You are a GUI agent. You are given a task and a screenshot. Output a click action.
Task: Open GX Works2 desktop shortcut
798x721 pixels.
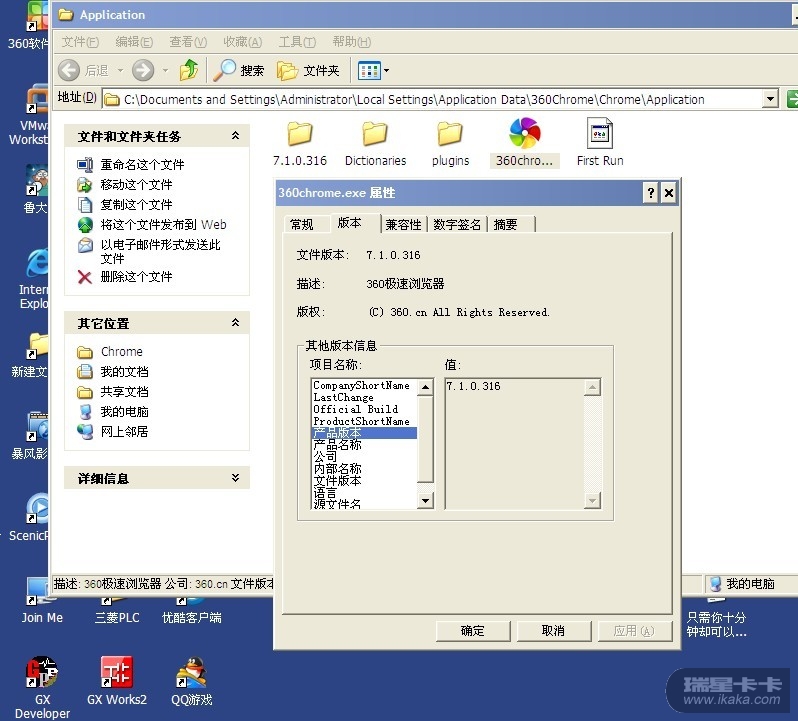[x=117, y=681]
